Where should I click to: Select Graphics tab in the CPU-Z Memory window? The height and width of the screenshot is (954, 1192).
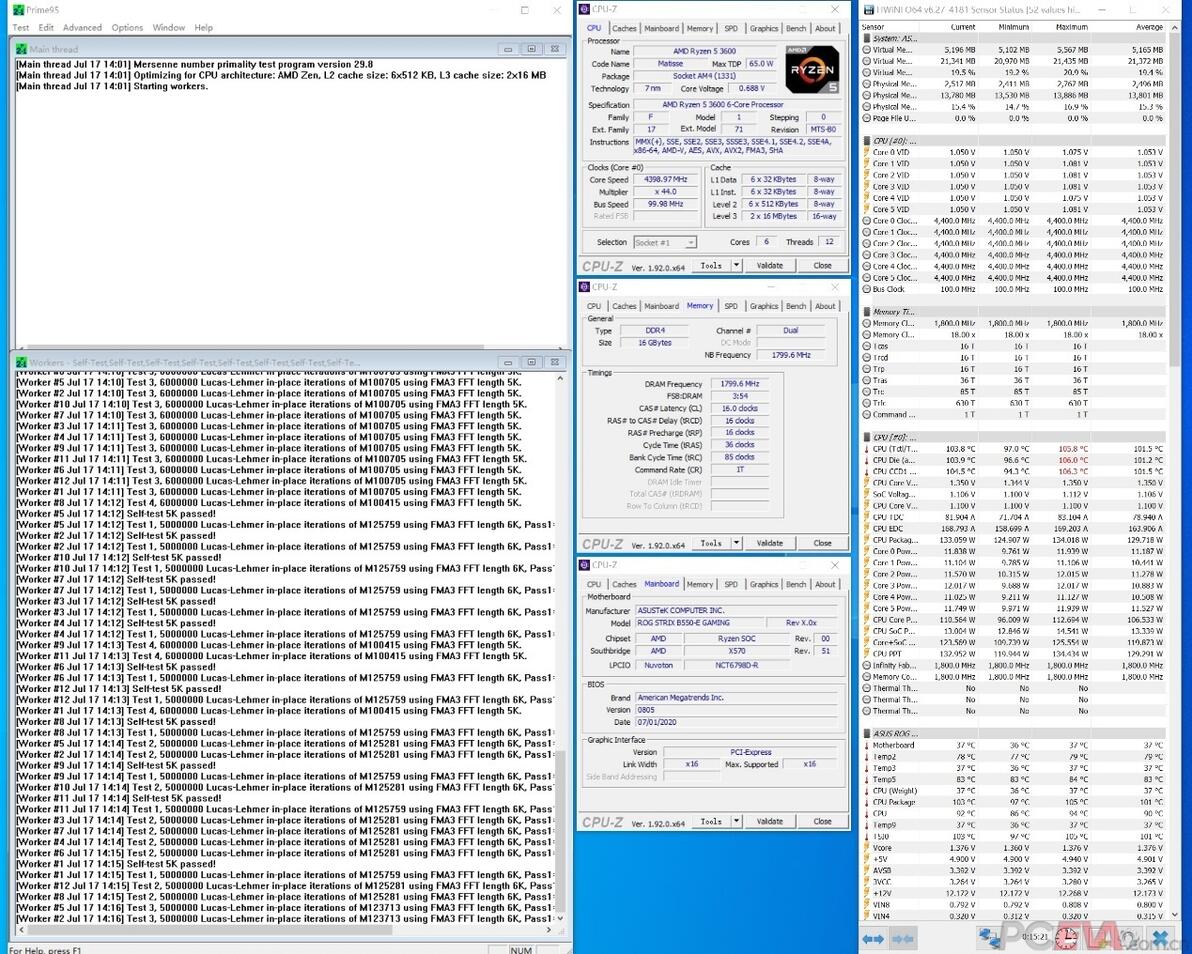pos(763,306)
